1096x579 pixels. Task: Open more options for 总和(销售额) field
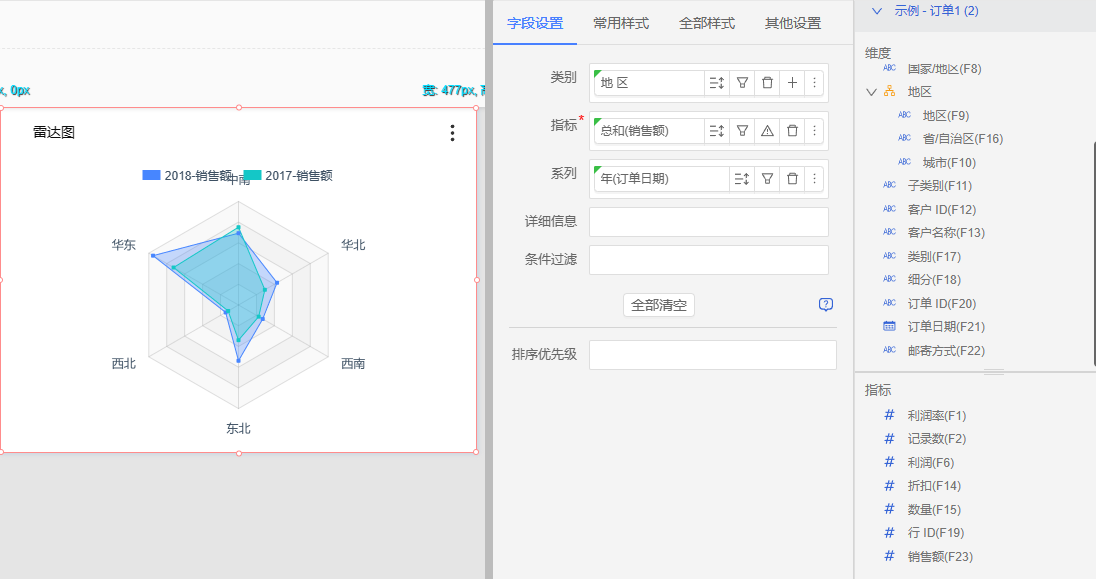point(814,131)
